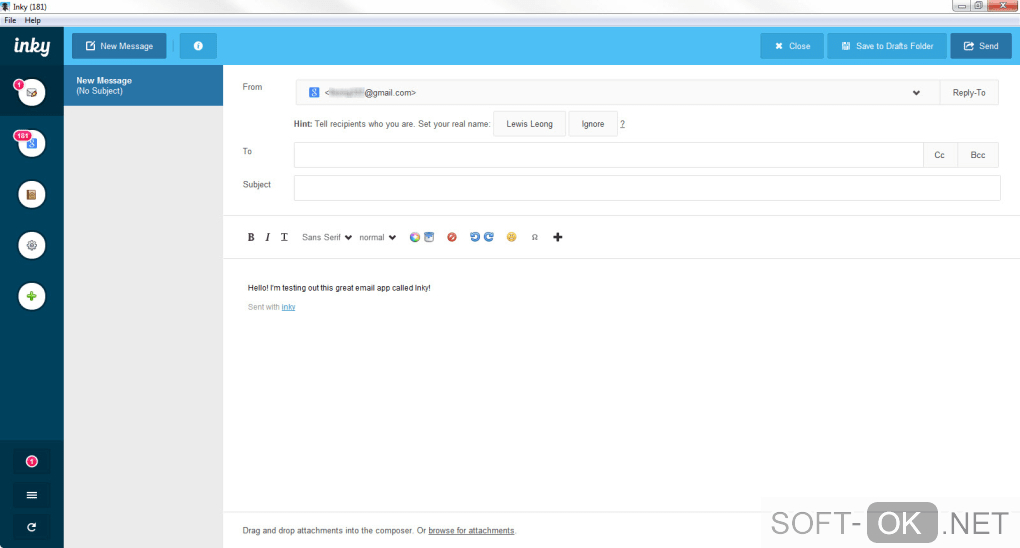
Task: Open the inky signature link
Action: tap(288, 307)
